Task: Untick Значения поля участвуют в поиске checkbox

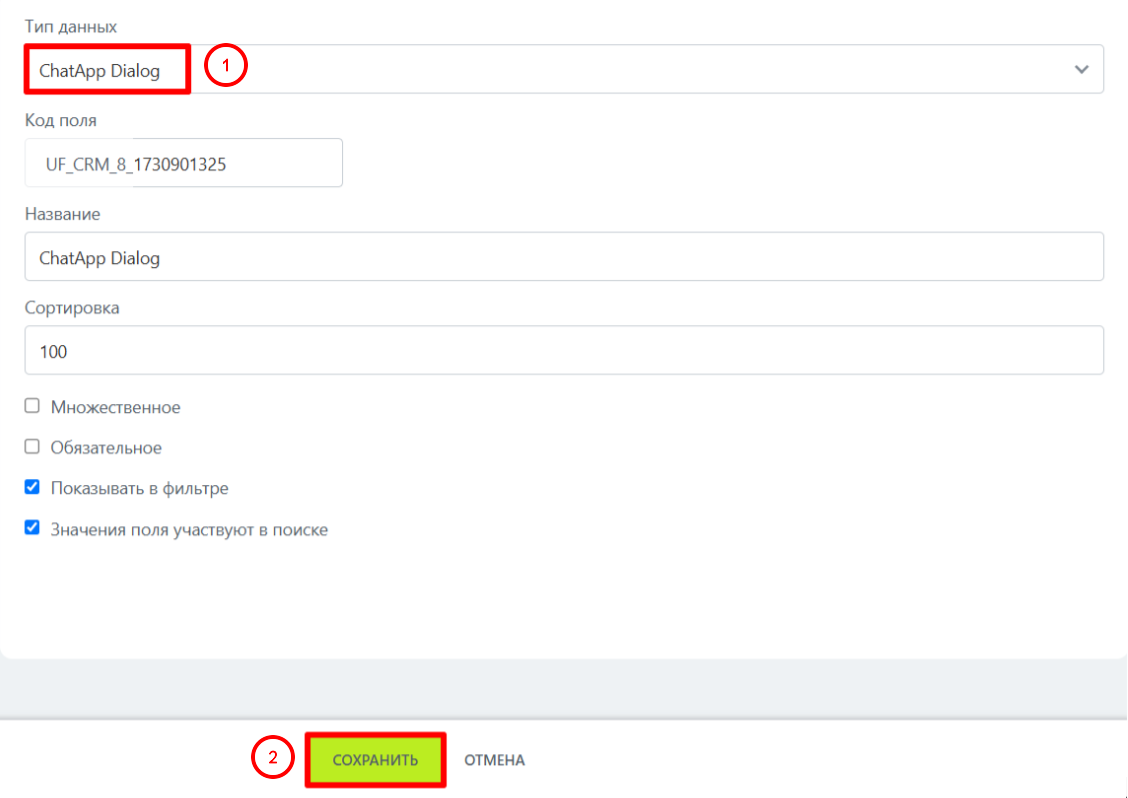Action: pos(32,529)
